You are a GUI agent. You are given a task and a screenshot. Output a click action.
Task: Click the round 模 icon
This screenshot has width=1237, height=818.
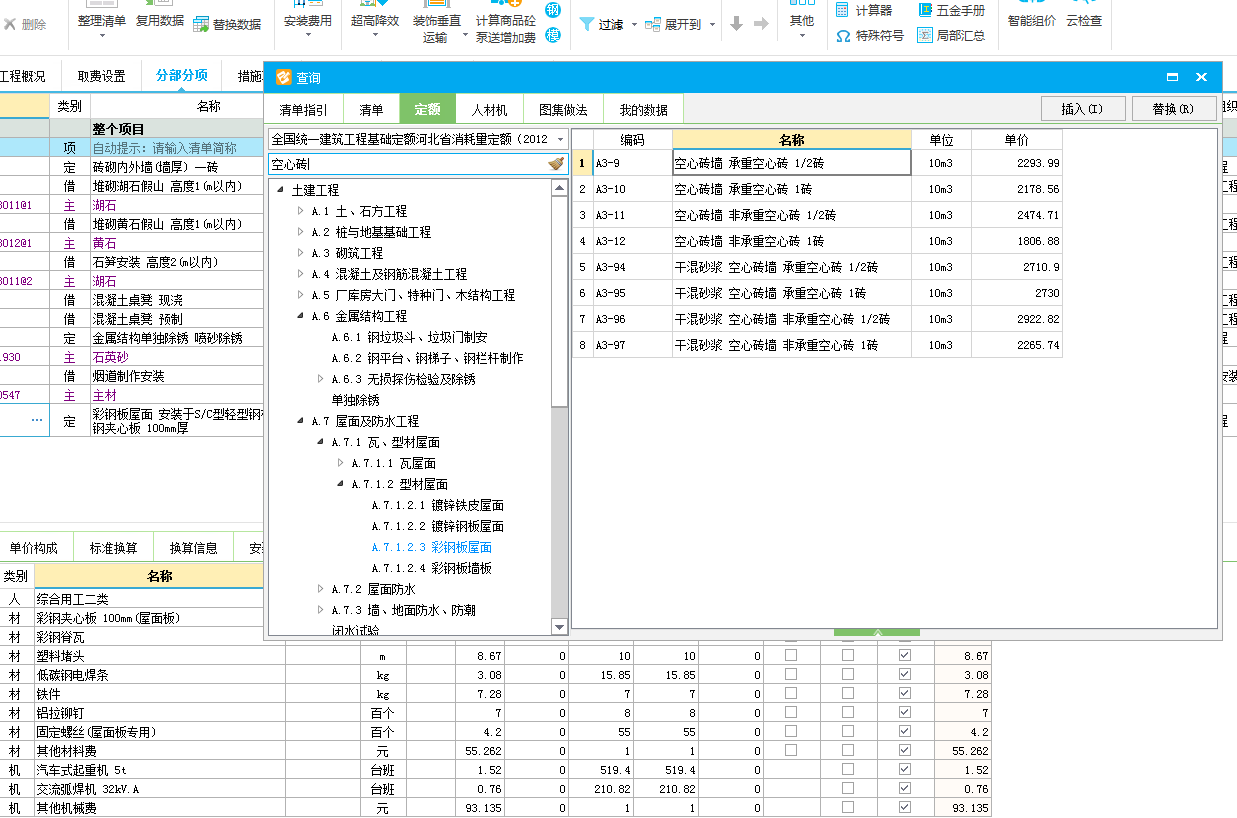pyautogui.click(x=553, y=35)
